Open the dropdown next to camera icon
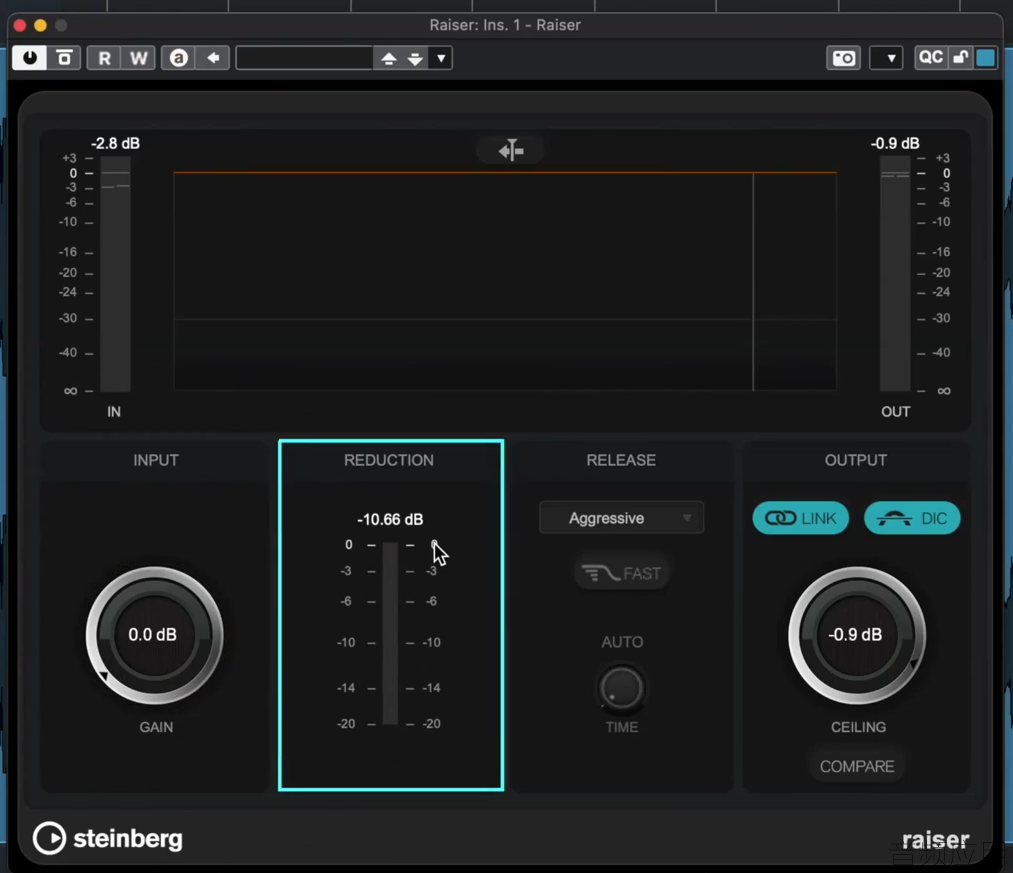The height and width of the screenshot is (873, 1013). pyautogui.click(x=886, y=58)
